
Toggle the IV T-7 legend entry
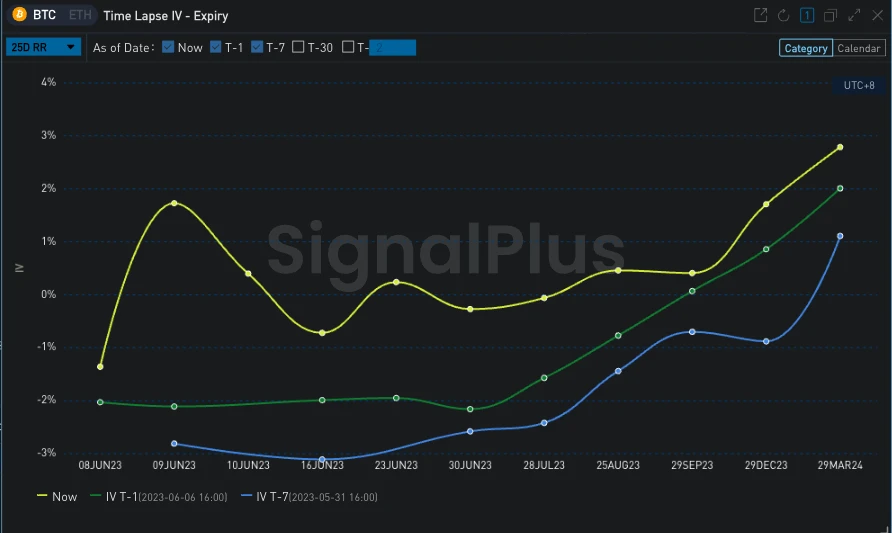309,496
